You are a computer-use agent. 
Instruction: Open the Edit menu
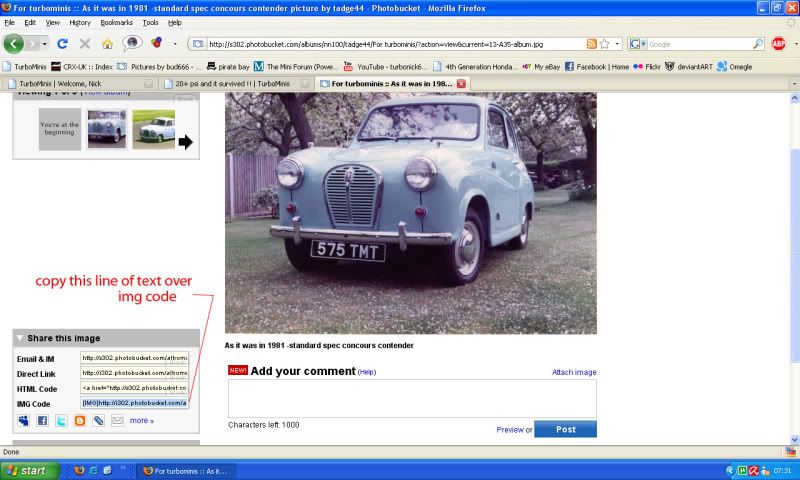30,22
